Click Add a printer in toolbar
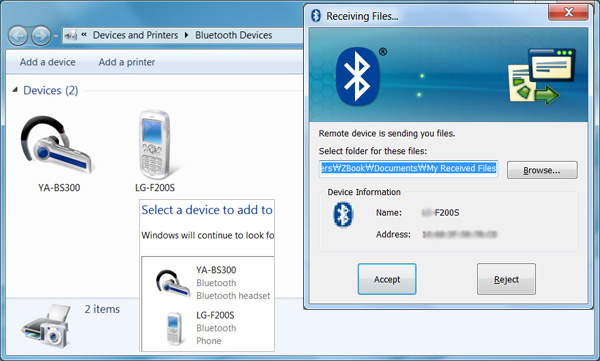Viewport: 600px width, 361px height. pyautogui.click(x=127, y=62)
